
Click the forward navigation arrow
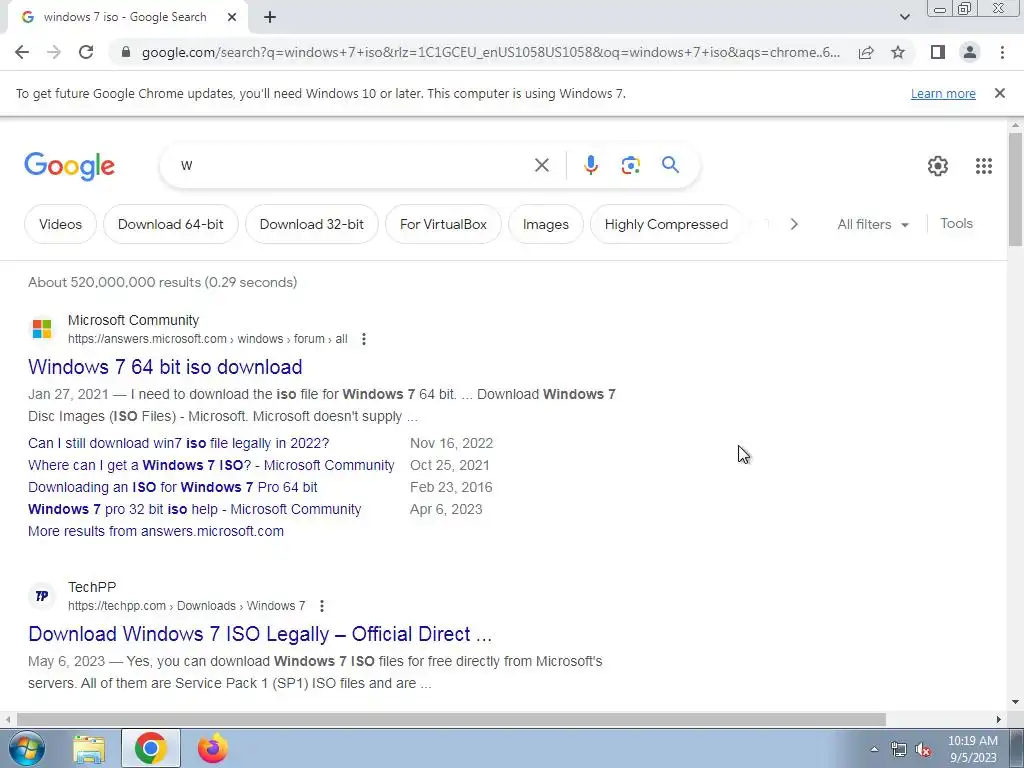coord(54,52)
